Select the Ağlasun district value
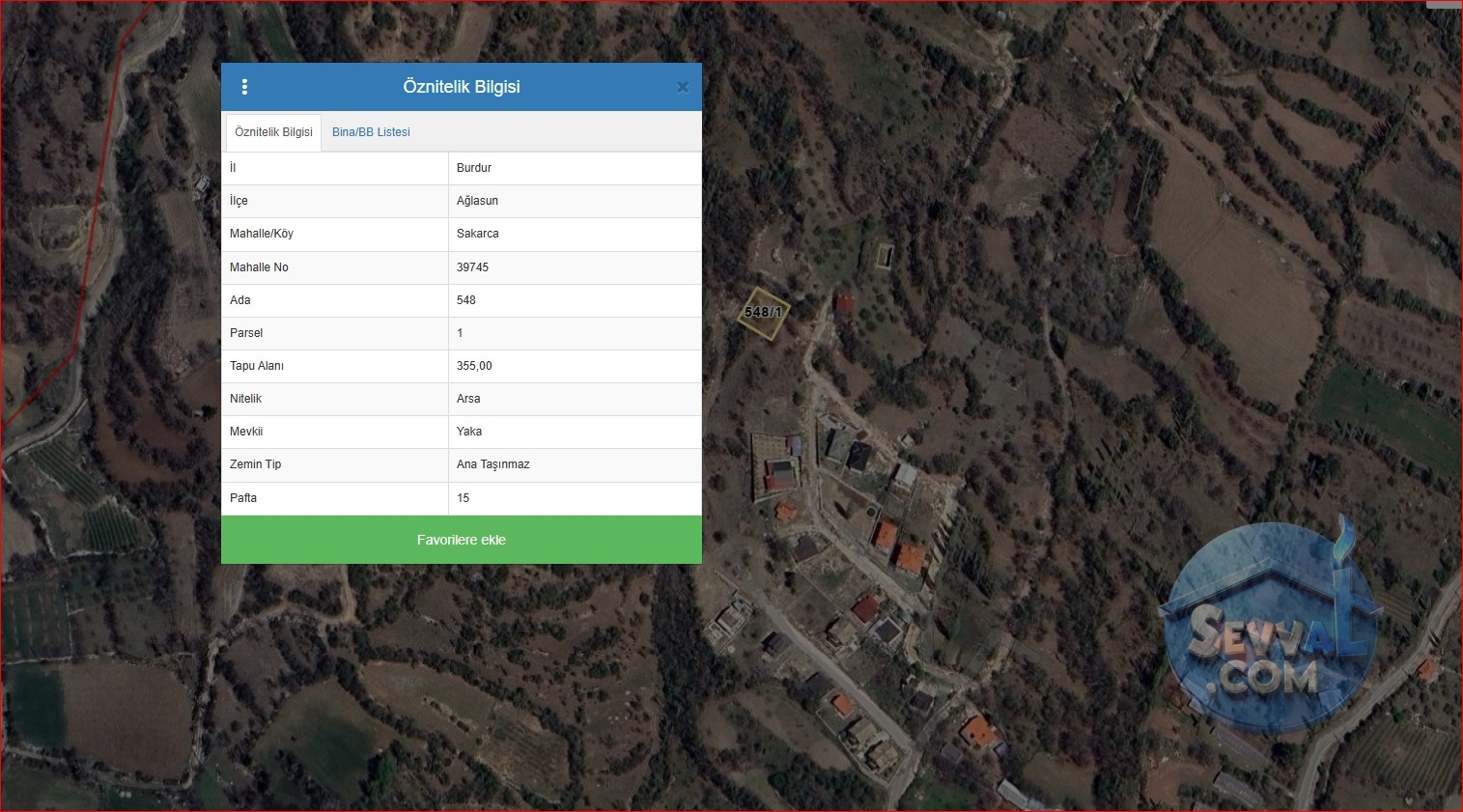The height and width of the screenshot is (812, 1463). click(x=477, y=201)
